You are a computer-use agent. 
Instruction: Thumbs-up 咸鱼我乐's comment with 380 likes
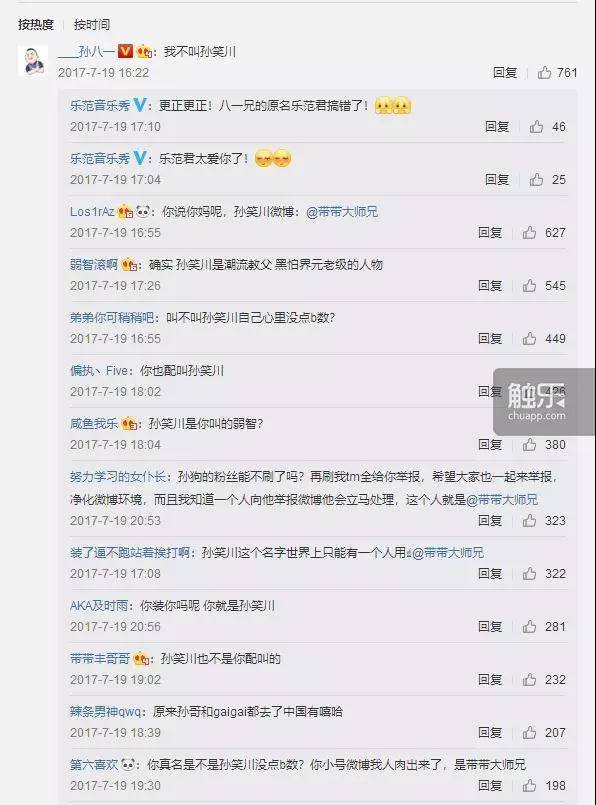coord(529,445)
